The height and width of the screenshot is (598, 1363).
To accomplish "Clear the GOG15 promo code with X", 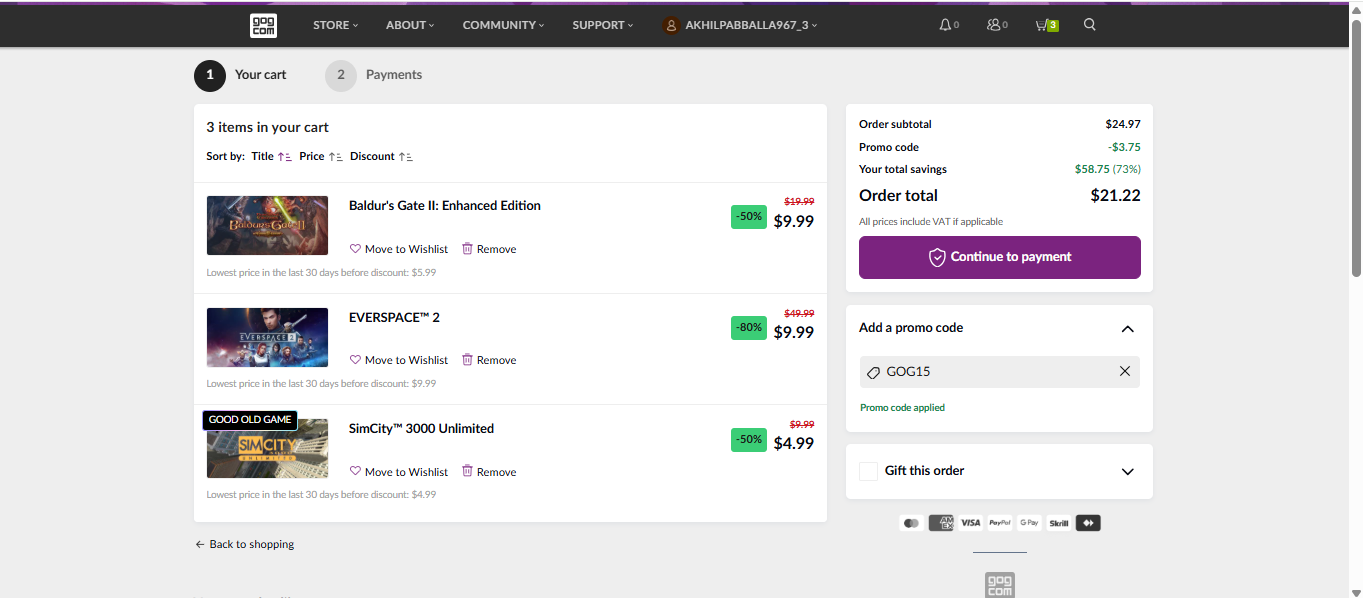I will click(1125, 371).
